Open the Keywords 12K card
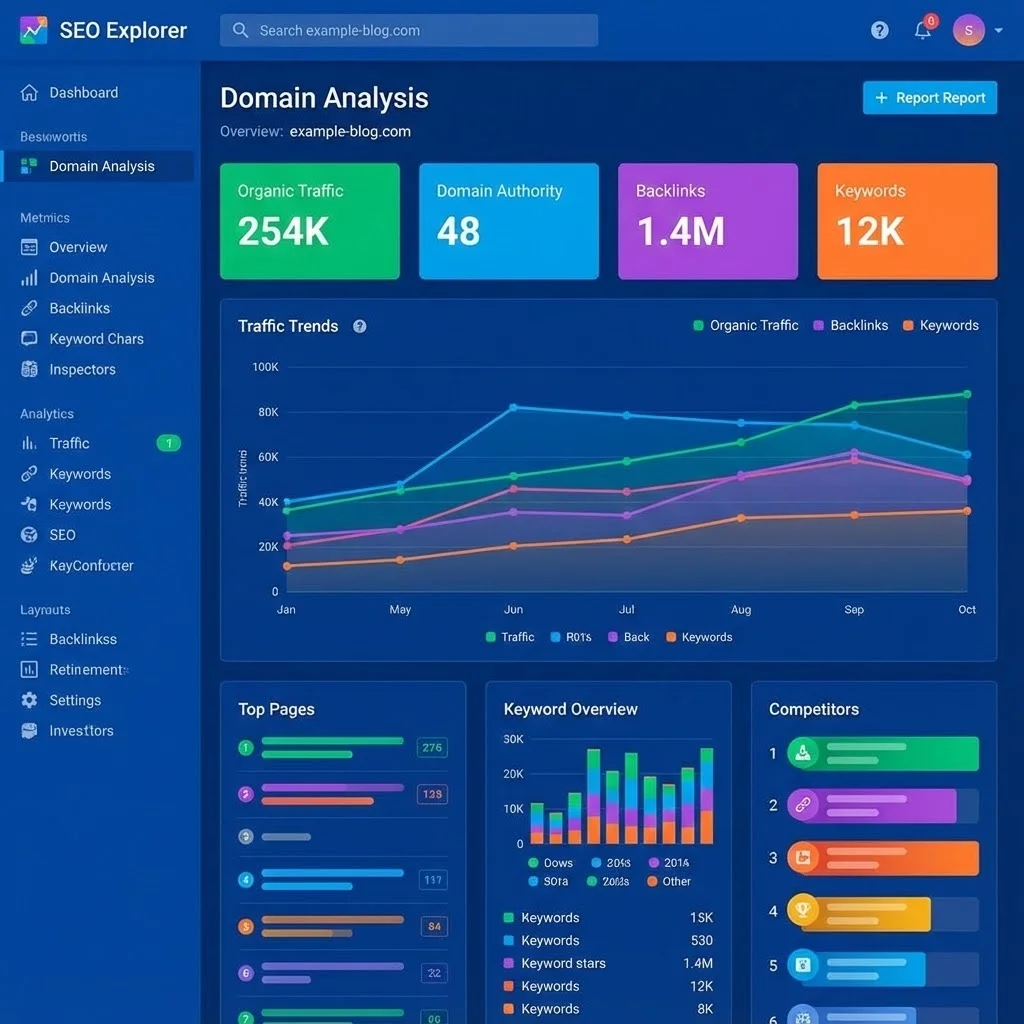 907,221
